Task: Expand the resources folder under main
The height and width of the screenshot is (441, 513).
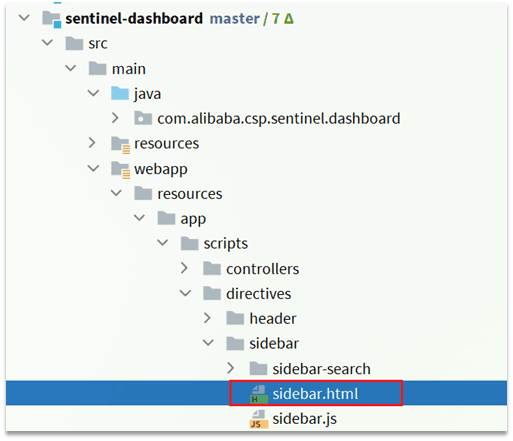Action: tap(92, 143)
